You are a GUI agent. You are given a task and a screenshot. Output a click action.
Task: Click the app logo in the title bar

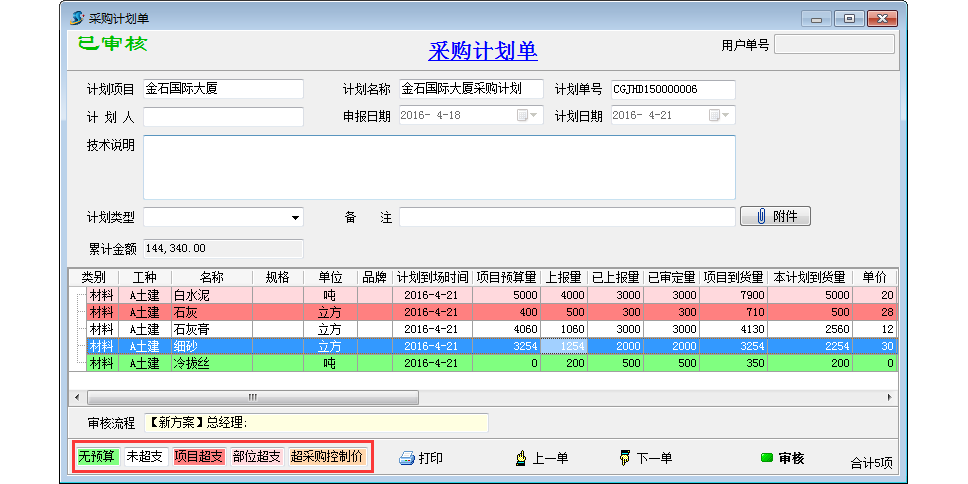[78, 18]
